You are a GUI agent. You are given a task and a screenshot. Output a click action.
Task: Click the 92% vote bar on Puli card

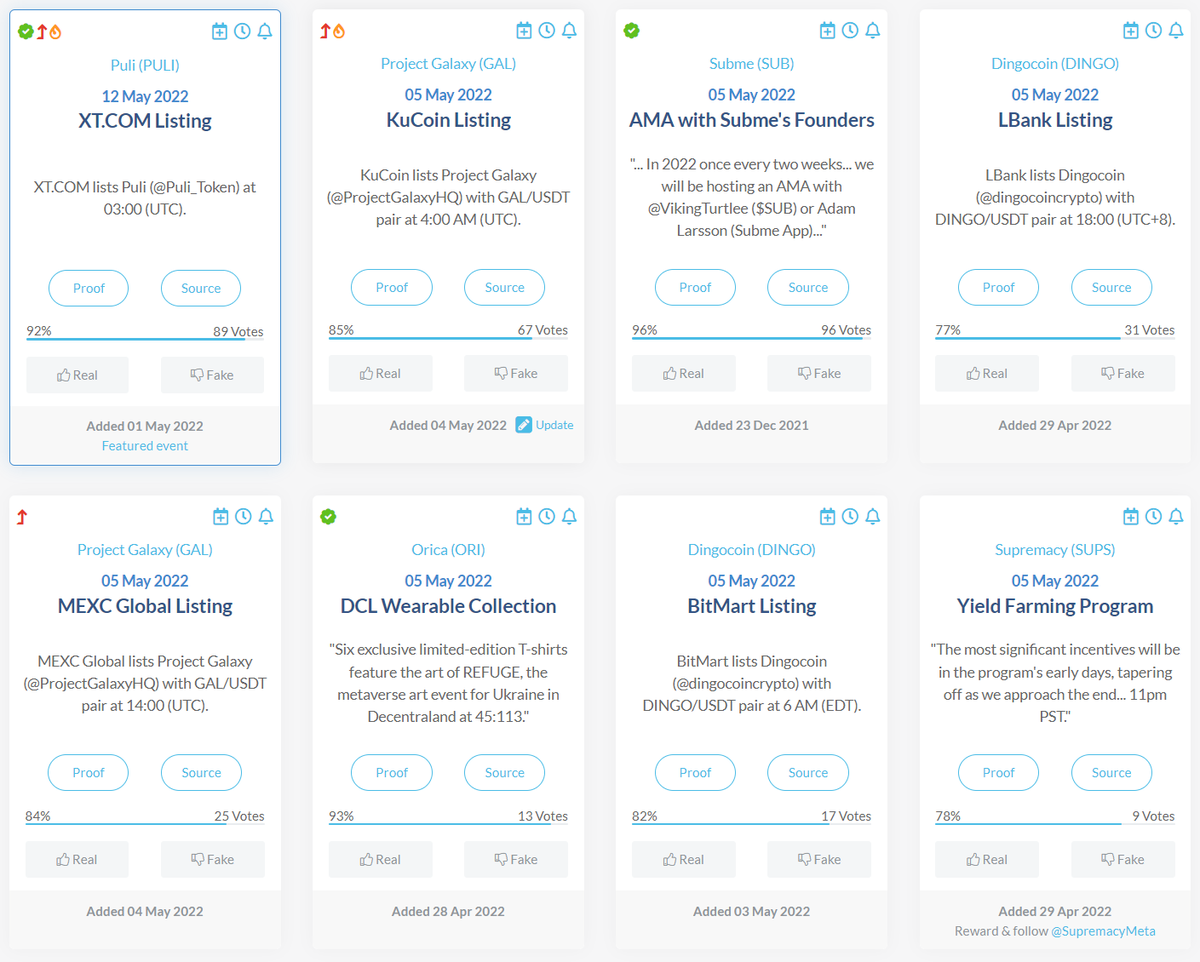pyautogui.click(x=145, y=340)
